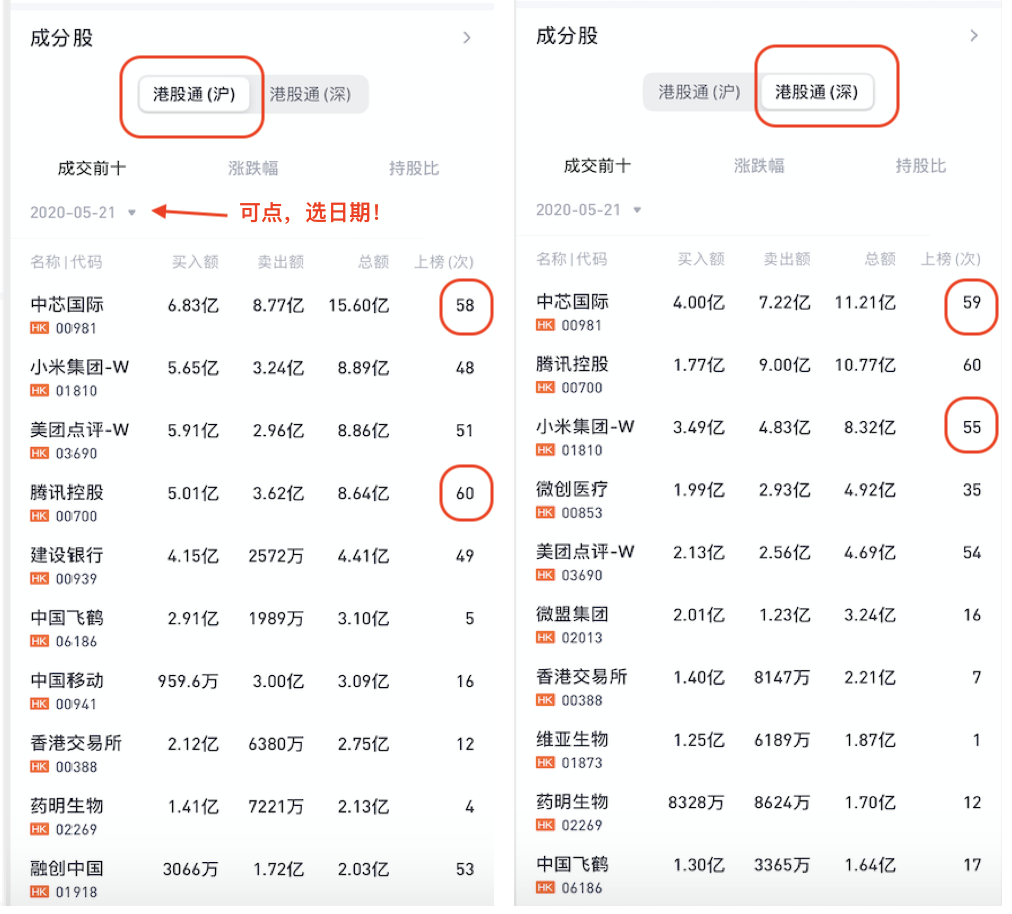Viewport: 1012px width, 914px height.
Task: Switch to 持股比 tab in left panel
Action: [x=414, y=168]
